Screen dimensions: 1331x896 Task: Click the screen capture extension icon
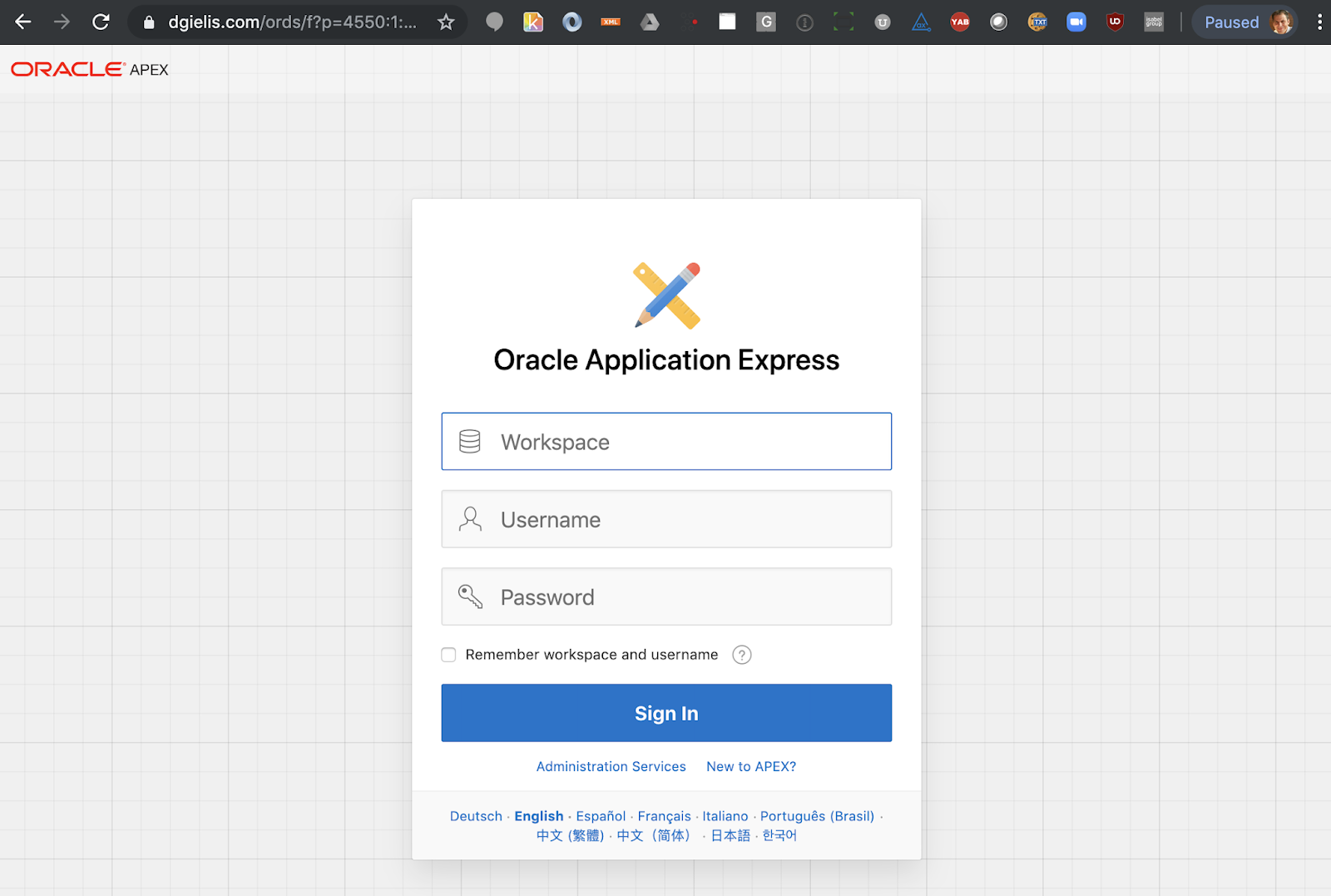(x=844, y=22)
